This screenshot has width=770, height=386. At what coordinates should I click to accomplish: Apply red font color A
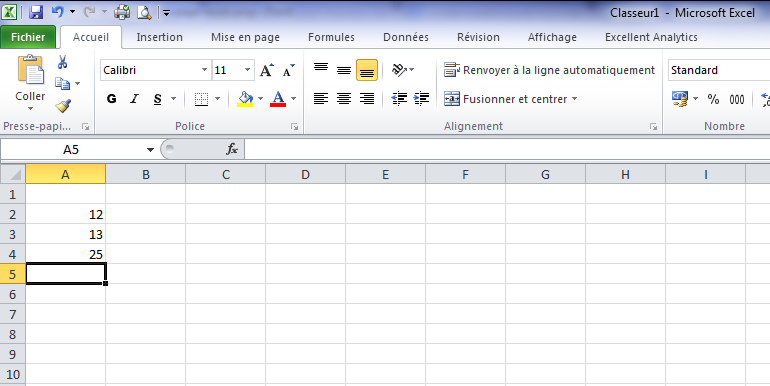click(278, 99)
